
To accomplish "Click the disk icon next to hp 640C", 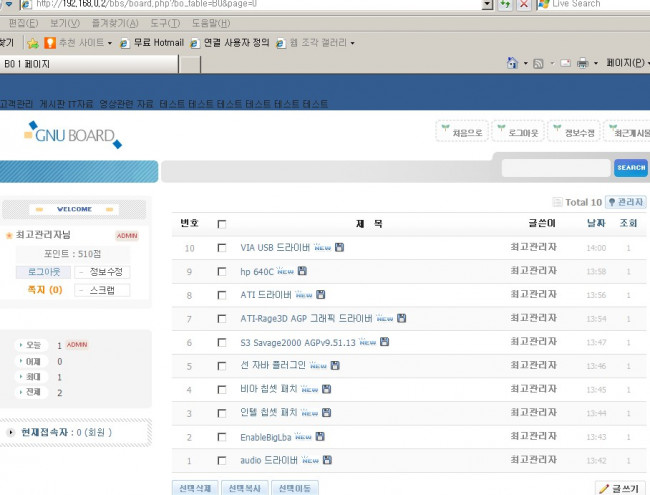I will coord(303,271).
